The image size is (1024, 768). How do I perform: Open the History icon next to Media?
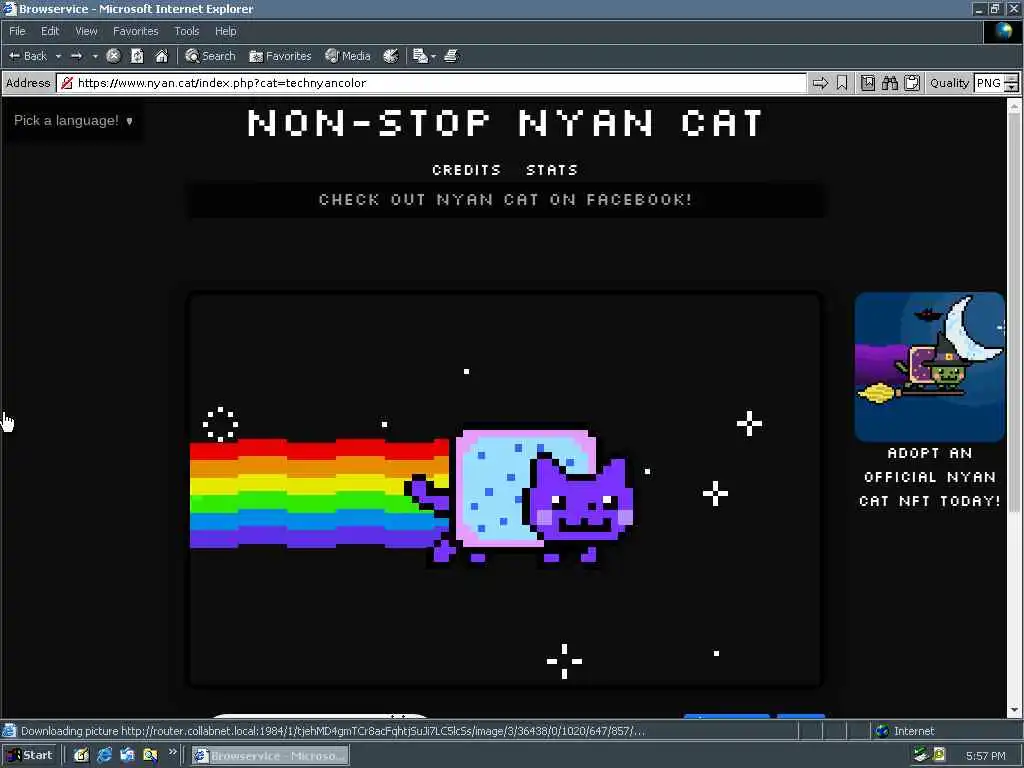[391, 56]
